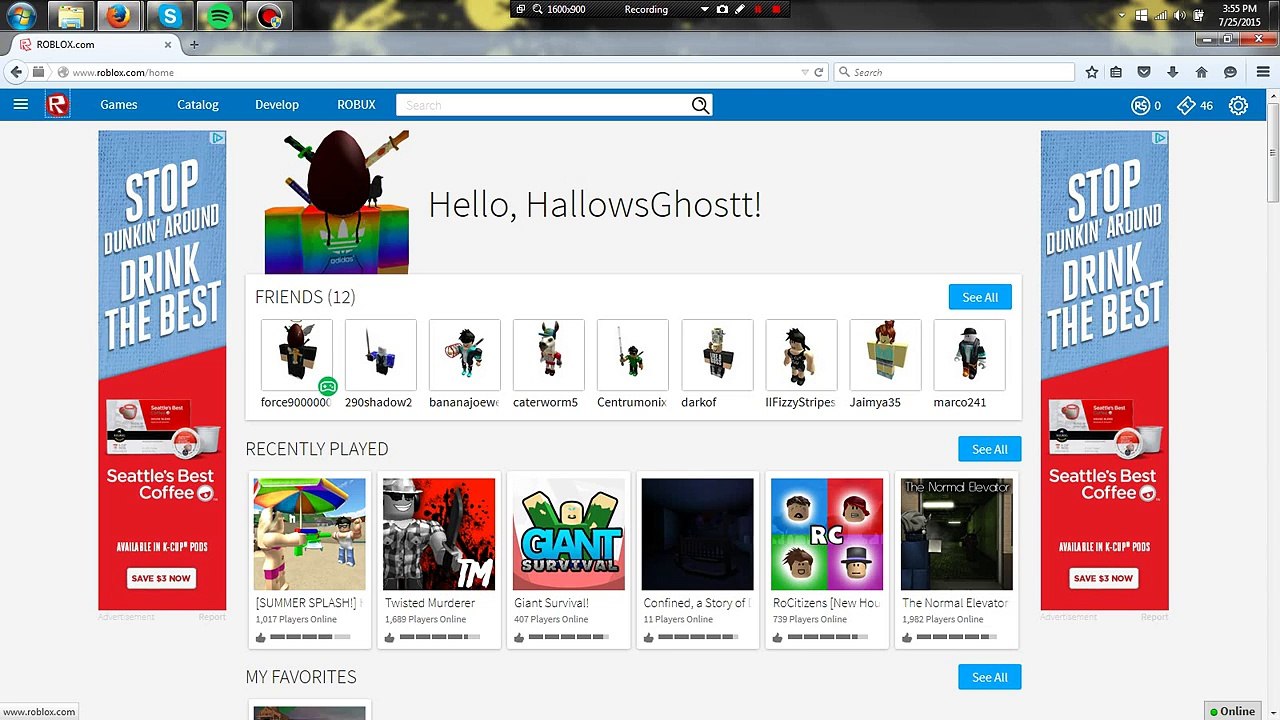This screenshot has width=1280, height=720.
Task: Open friend bananajoewe's avatar
Action: (x=465, y=355)
